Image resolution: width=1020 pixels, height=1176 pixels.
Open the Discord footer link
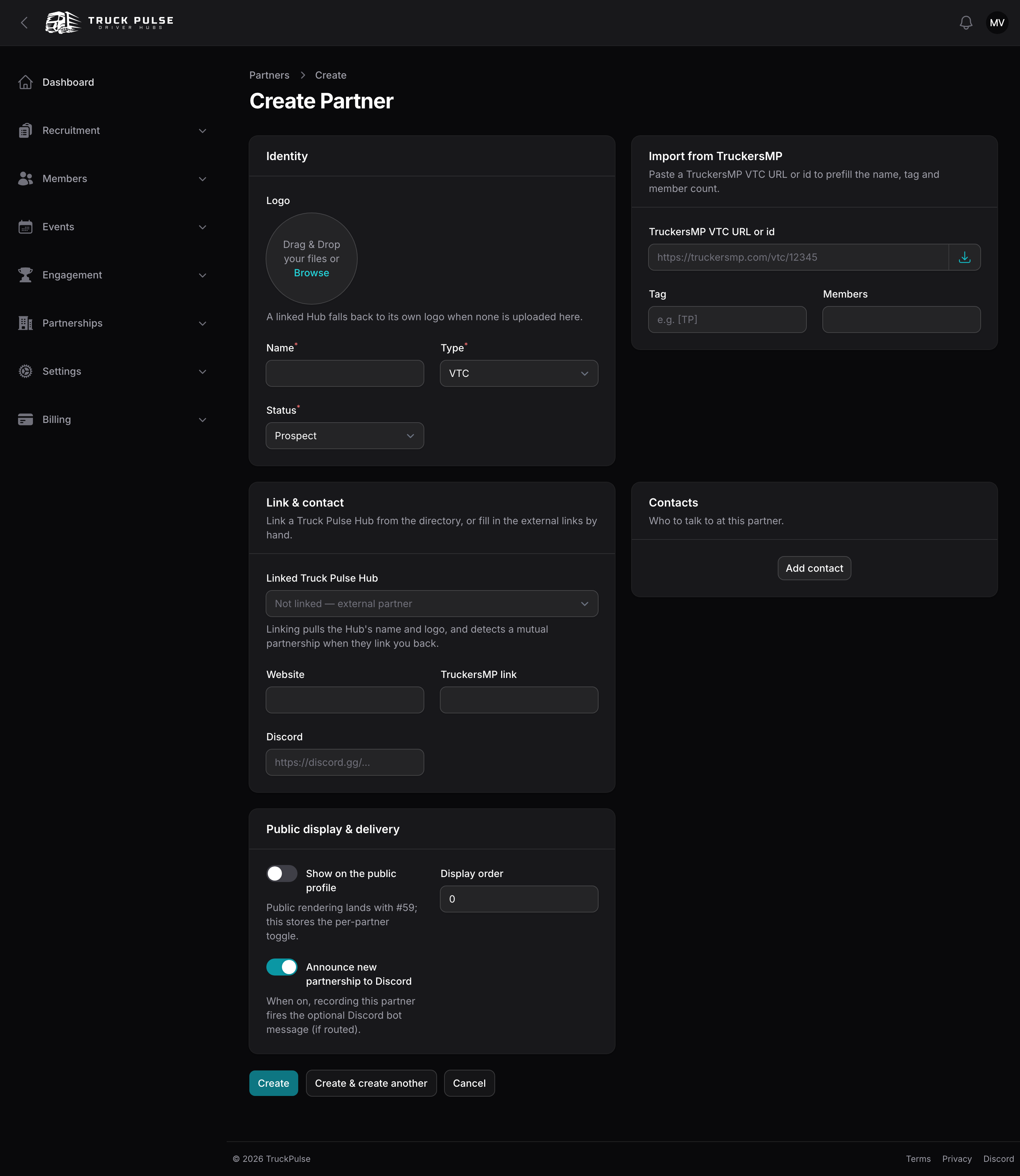(998, 1159)
